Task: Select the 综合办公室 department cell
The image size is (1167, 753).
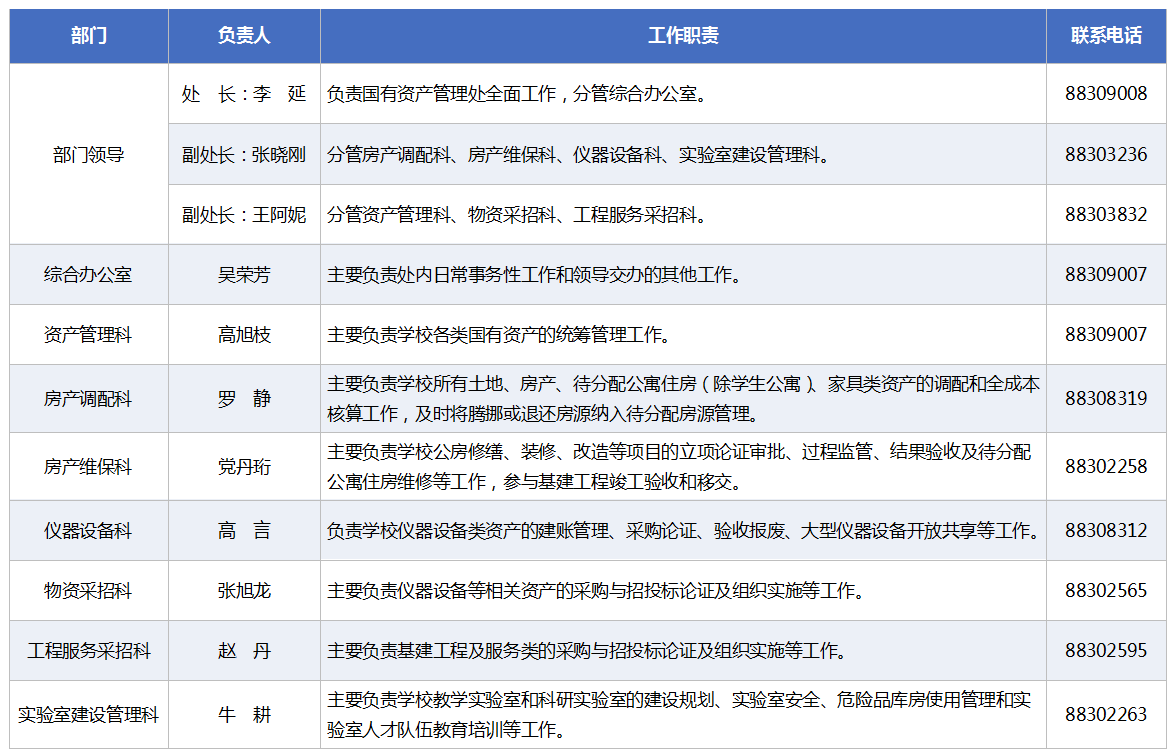Action: pyautogui.click(x=89, y=275)
